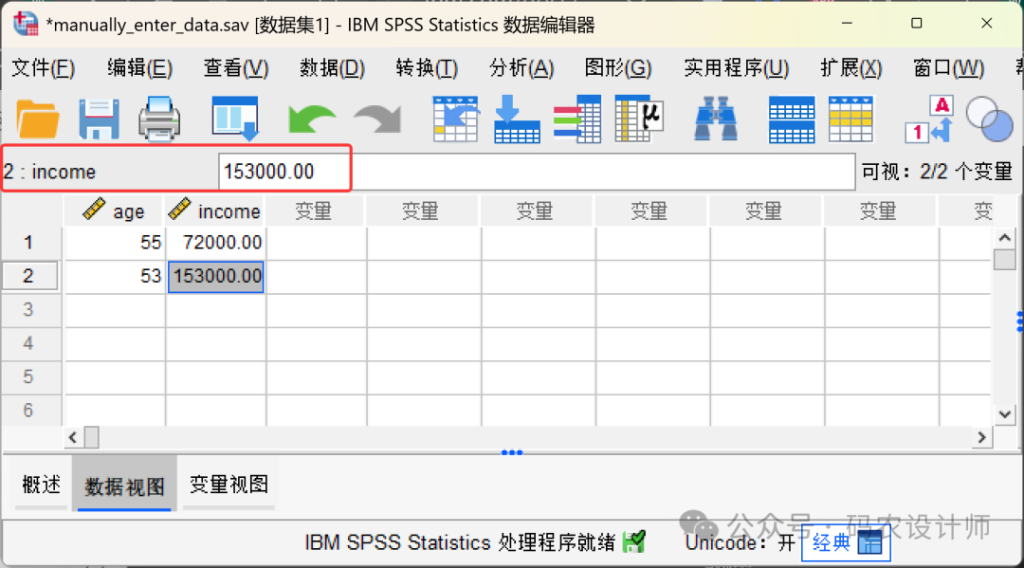Switch to the 概述 tab
Viewport: 1024px width, 568px height.
pos(41,485)
